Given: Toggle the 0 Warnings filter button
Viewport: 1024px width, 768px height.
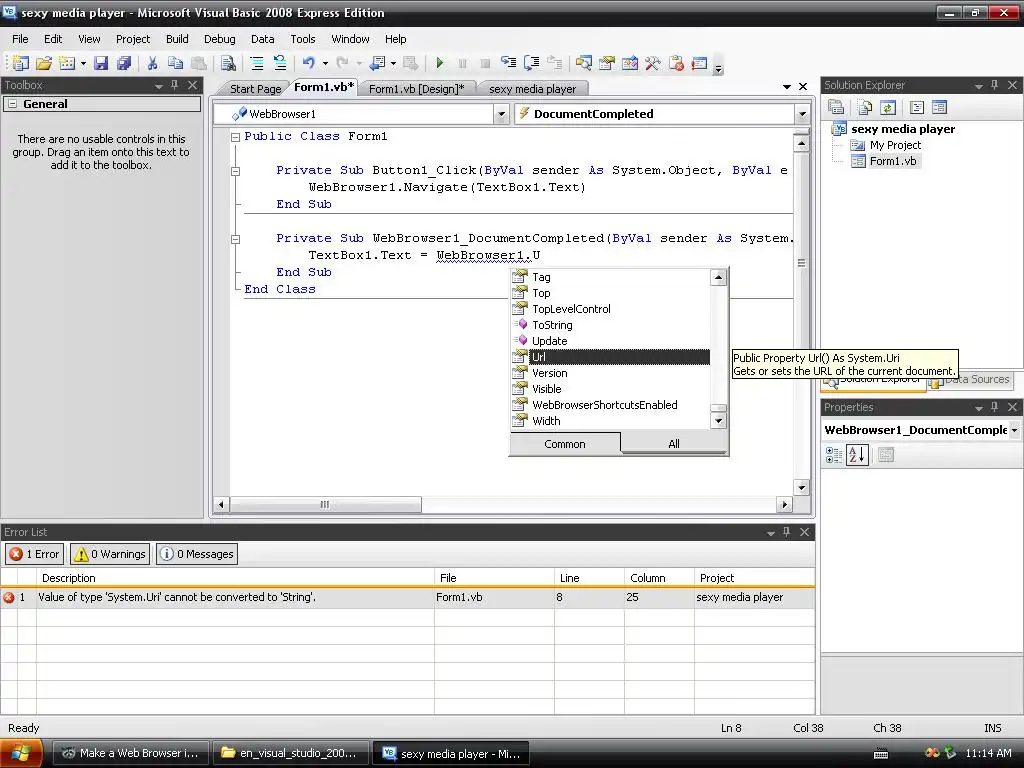Looking at the screenshot, I should [x=110, y=554].
